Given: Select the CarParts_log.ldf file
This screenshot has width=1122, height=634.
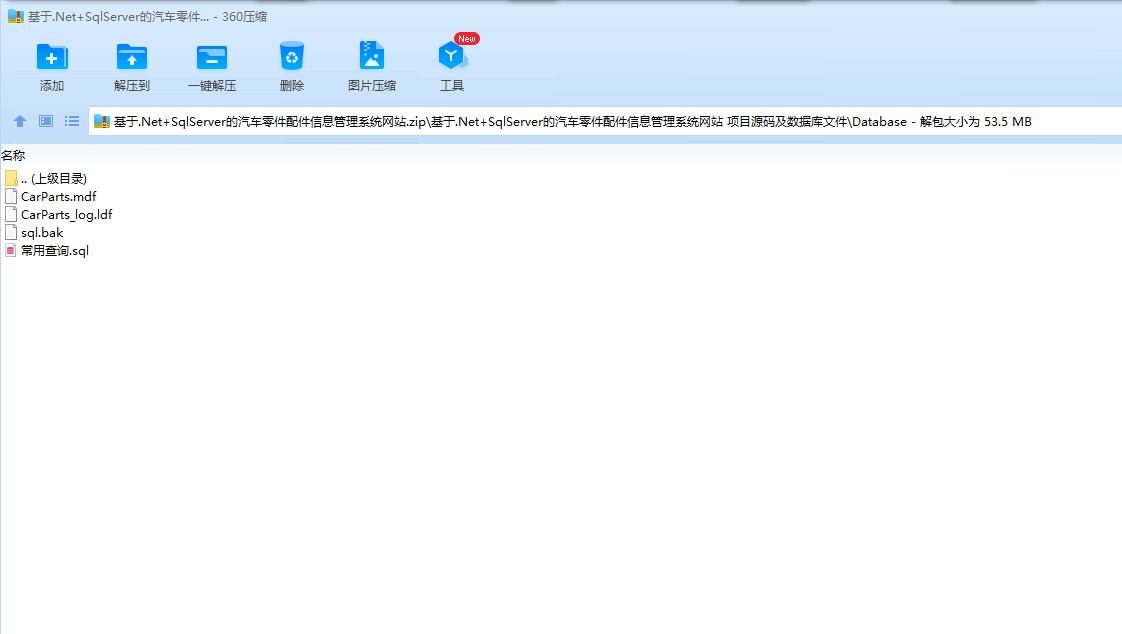Looking at the screenshot, I should point(59,214).
